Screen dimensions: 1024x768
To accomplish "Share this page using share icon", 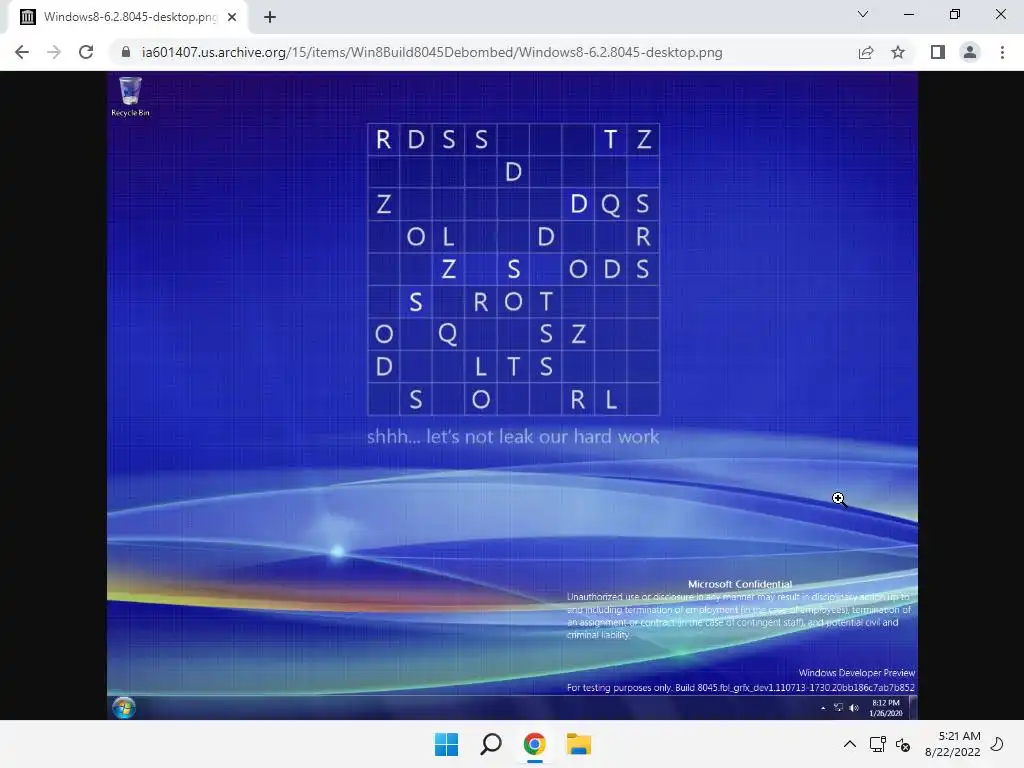I will click(x=866, y=52).
